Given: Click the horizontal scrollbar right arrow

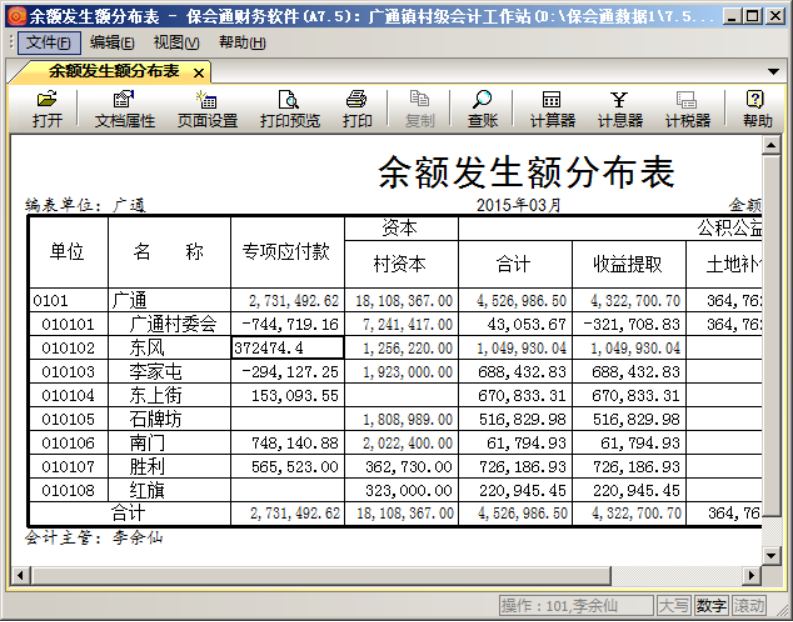Looking at the screenshot, I should coord(751,575).
